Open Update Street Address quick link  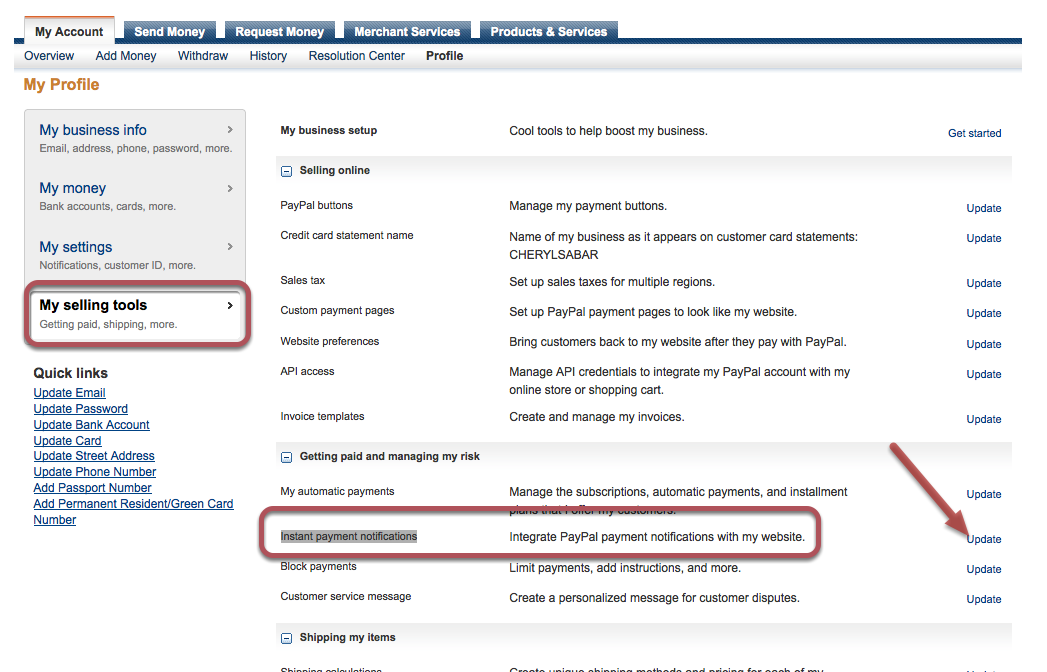tap(94, 456)
